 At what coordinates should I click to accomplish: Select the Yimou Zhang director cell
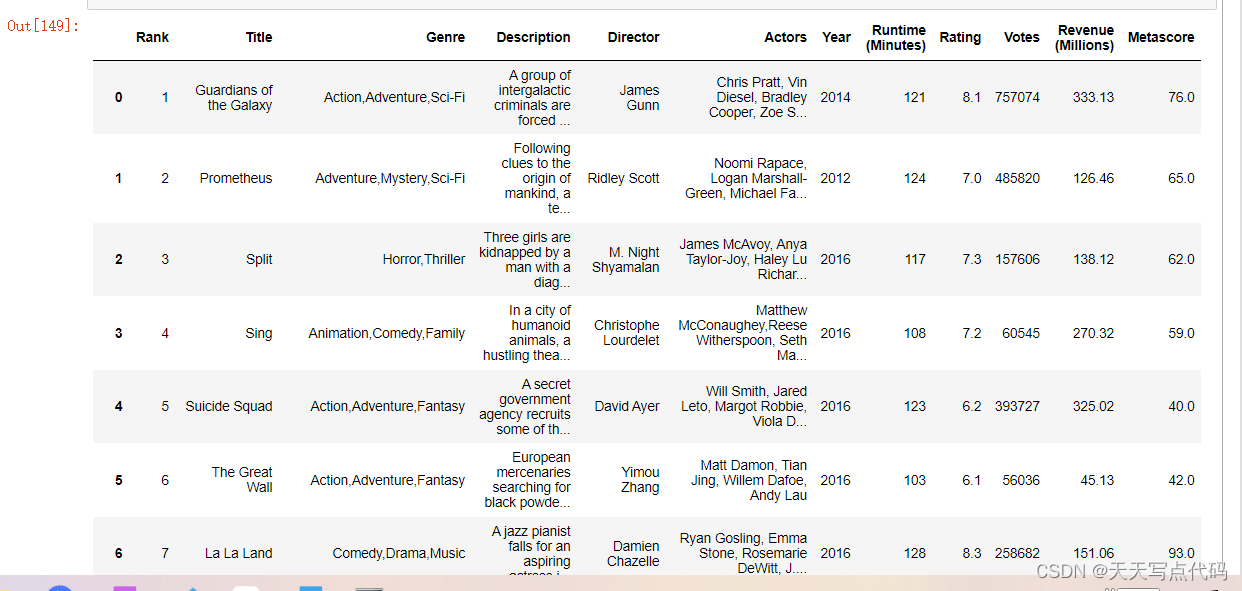pos(640,480)
